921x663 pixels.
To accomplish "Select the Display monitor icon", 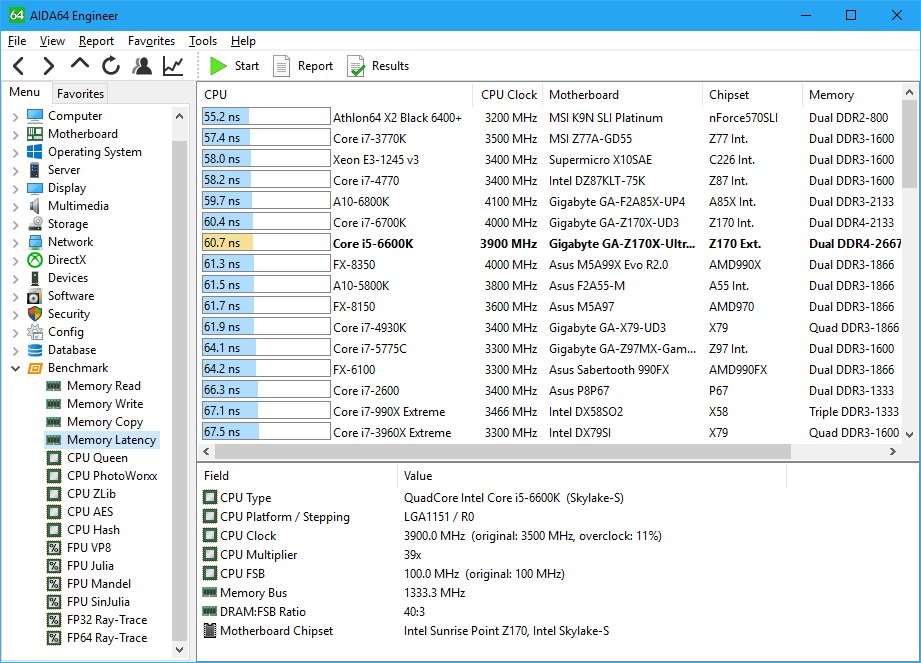I will pyautogui.click(x=35, y=188).
